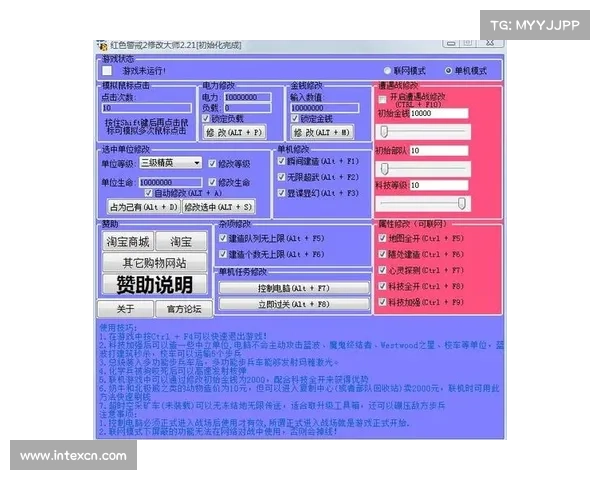Click the 单位生命 input field
This screenshot has height=480, width=600.
click(170, 182)
